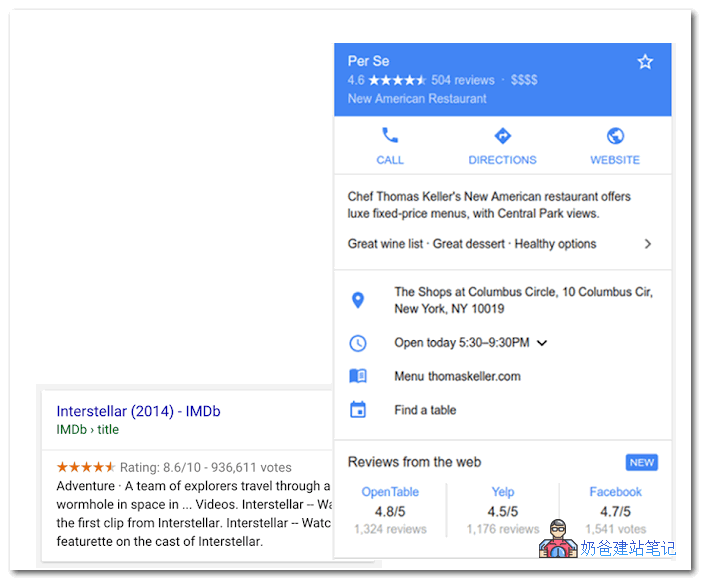Click the Reviews from the web heading
Image resolution: width=702 pixels, height=581 pixels.
click(414, 462)
